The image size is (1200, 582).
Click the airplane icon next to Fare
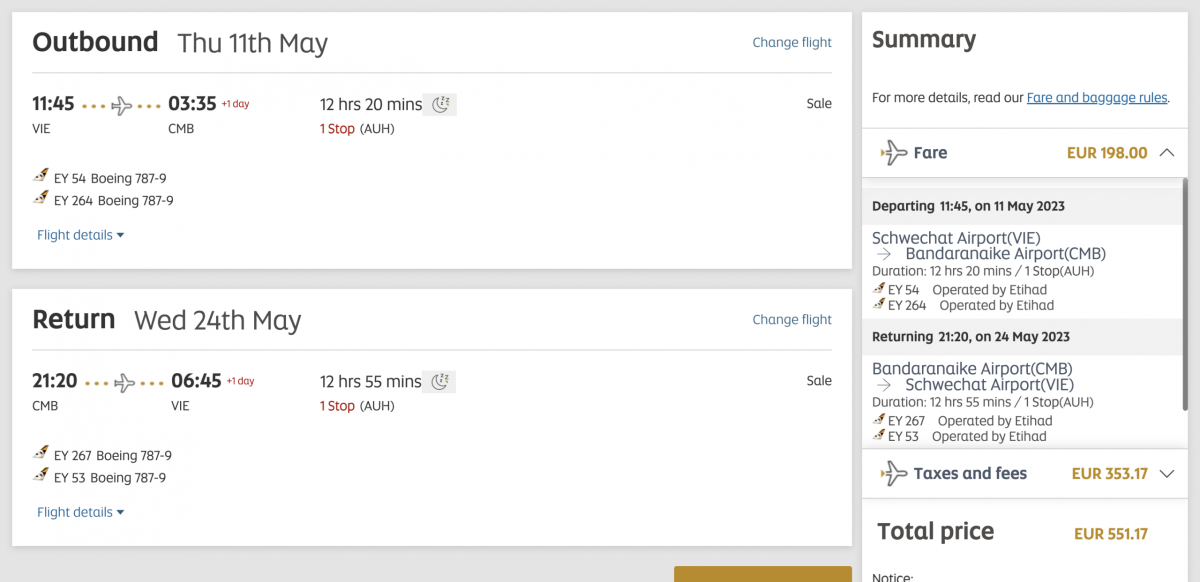pyautogui.click(x=893, y=153)
